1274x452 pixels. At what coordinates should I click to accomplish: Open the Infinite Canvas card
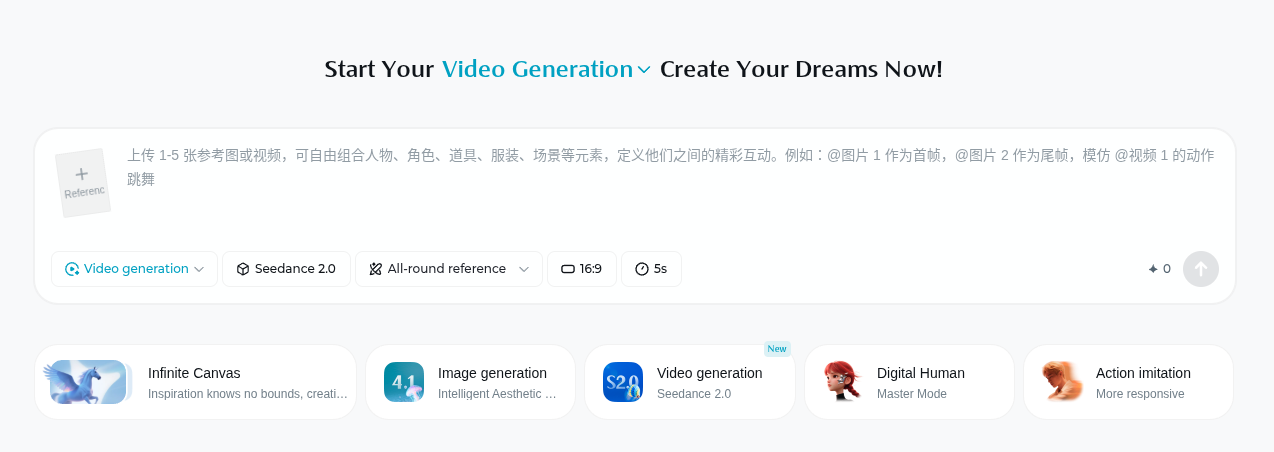[x=196, y=382]
